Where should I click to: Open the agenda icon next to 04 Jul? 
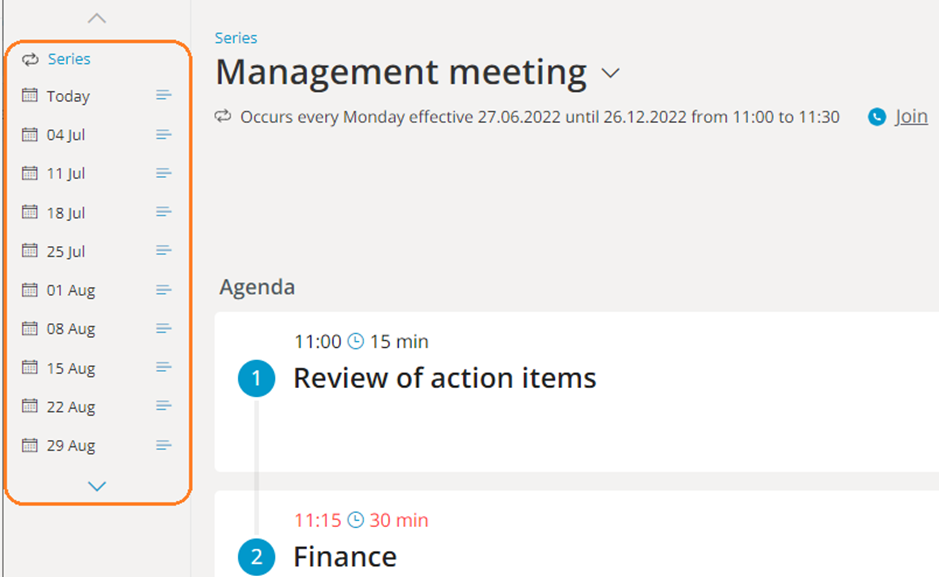point(163,134)
